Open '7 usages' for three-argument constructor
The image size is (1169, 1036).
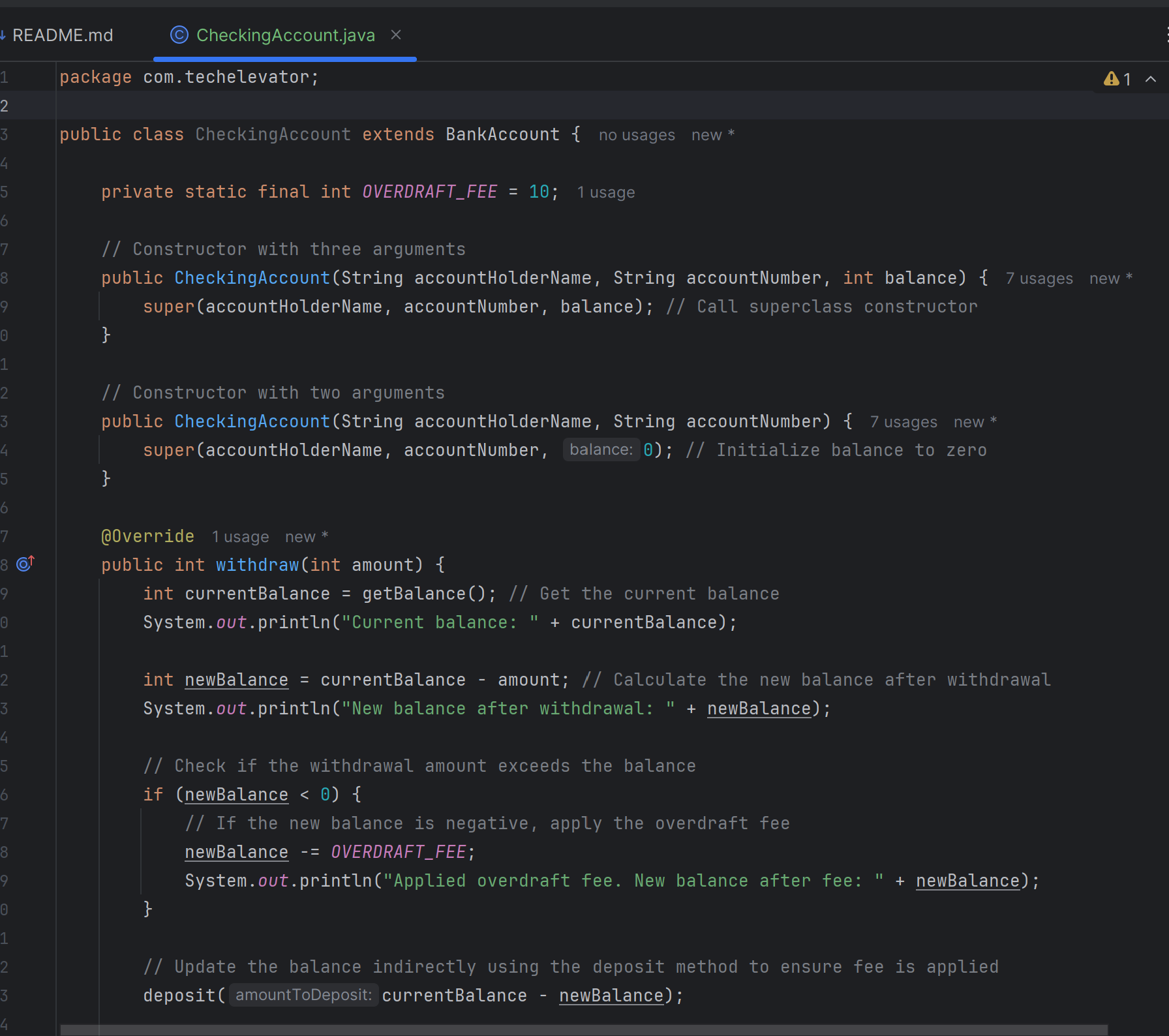[1039, 278]
